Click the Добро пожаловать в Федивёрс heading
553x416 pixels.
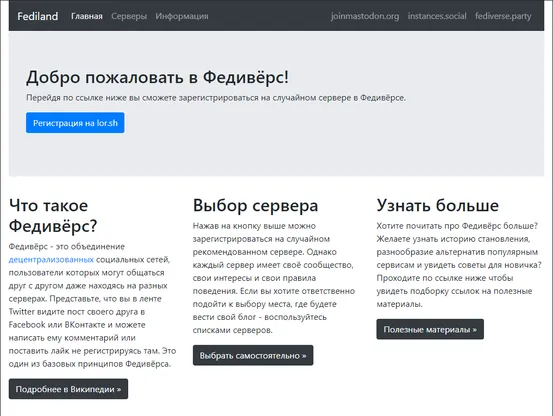click(x=157, y=77)
